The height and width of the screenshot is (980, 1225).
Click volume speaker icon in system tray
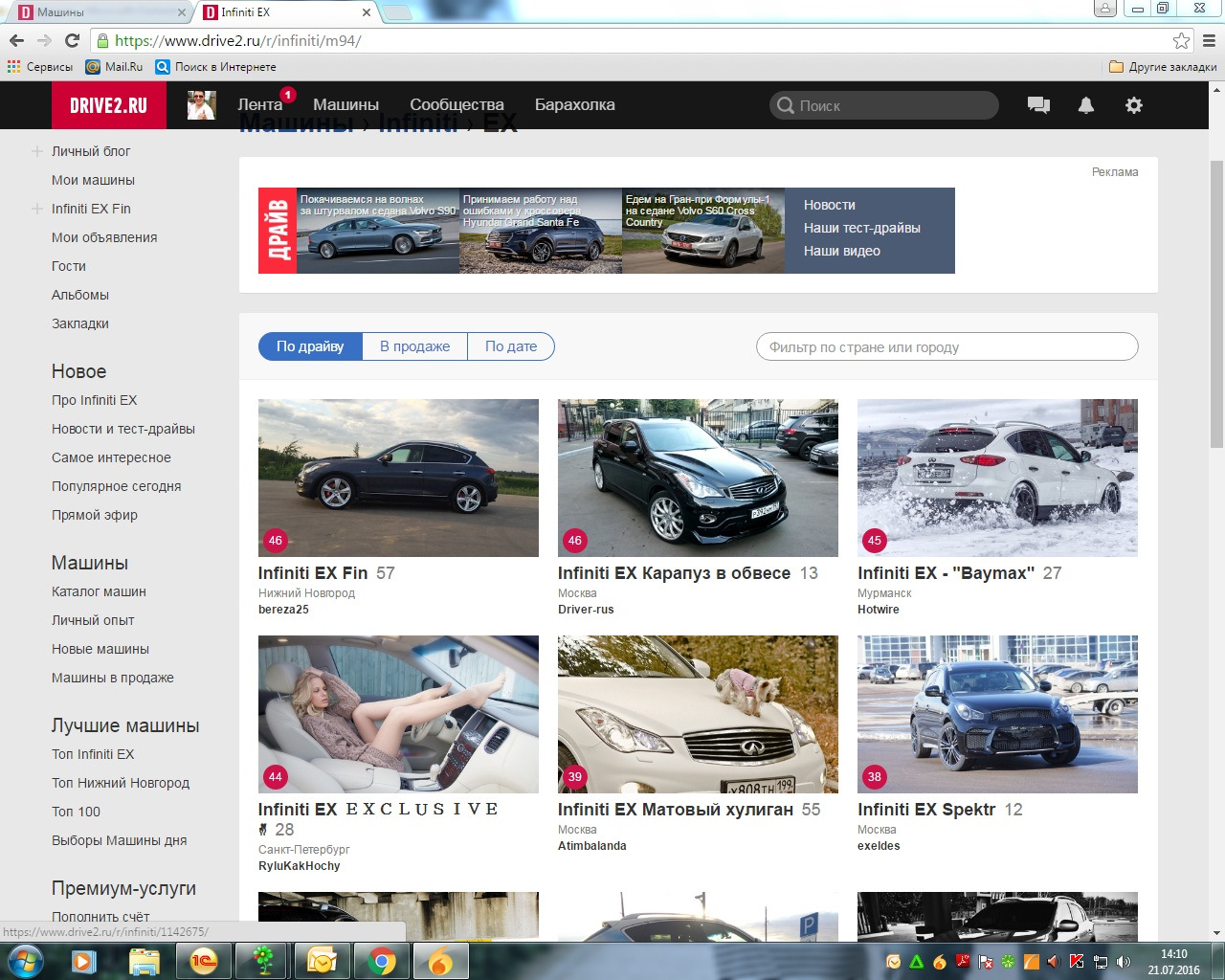(1123, 962)
